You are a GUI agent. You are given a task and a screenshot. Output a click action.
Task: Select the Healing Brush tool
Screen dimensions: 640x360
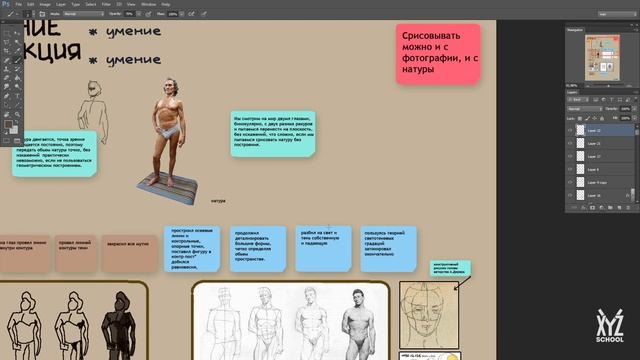pyautogui.click(x=7, y=60)
